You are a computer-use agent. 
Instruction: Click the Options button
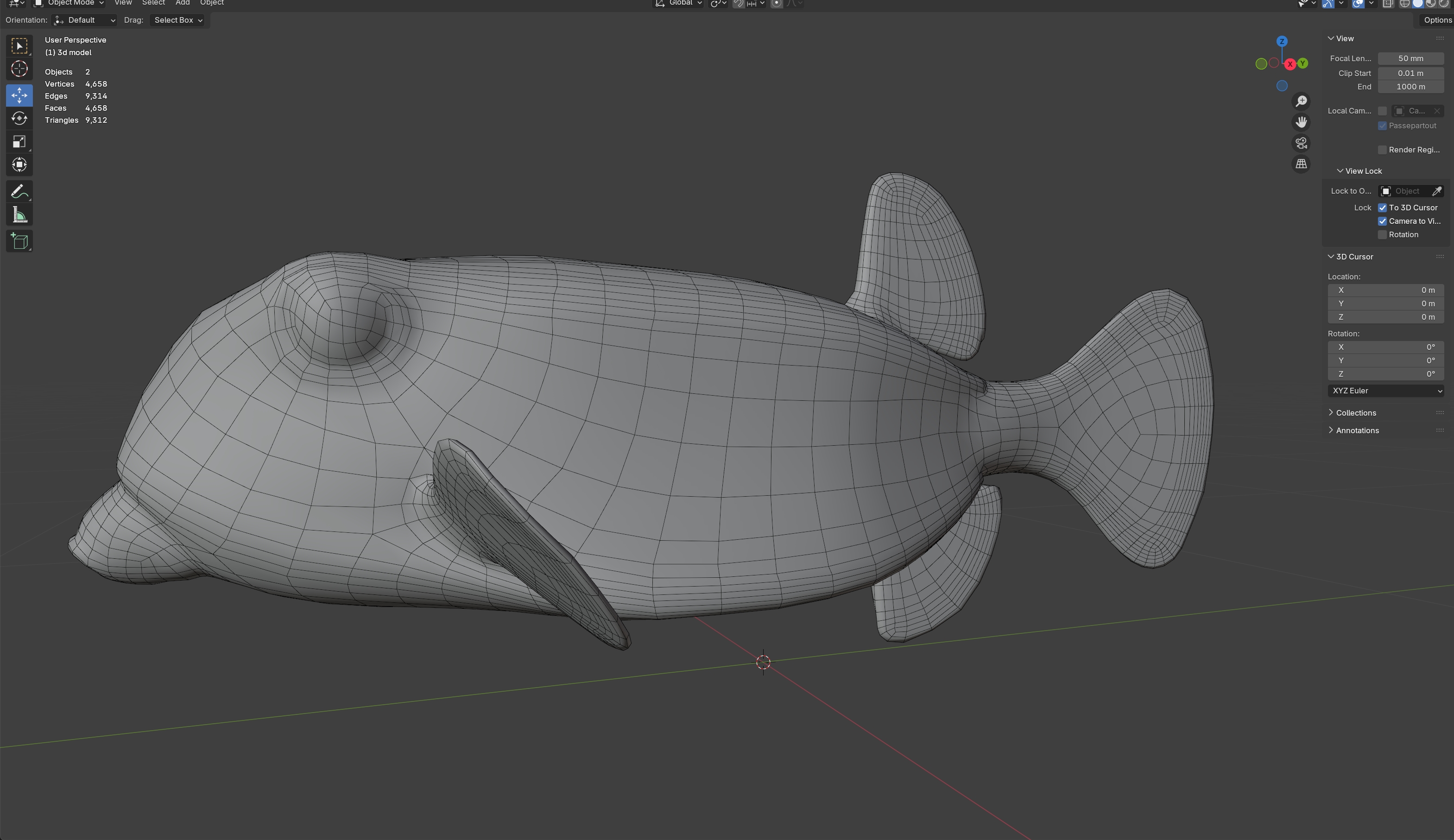1437,20
